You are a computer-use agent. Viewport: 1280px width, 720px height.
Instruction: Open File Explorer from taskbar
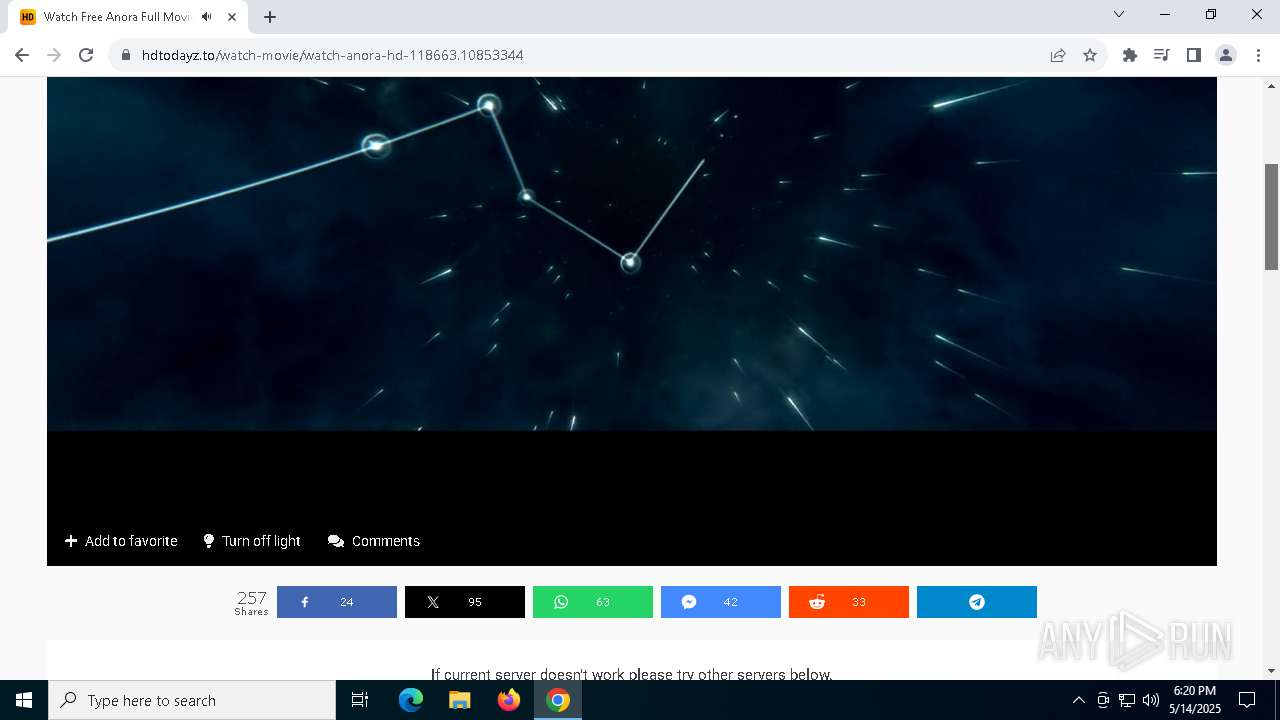point(460,700)
